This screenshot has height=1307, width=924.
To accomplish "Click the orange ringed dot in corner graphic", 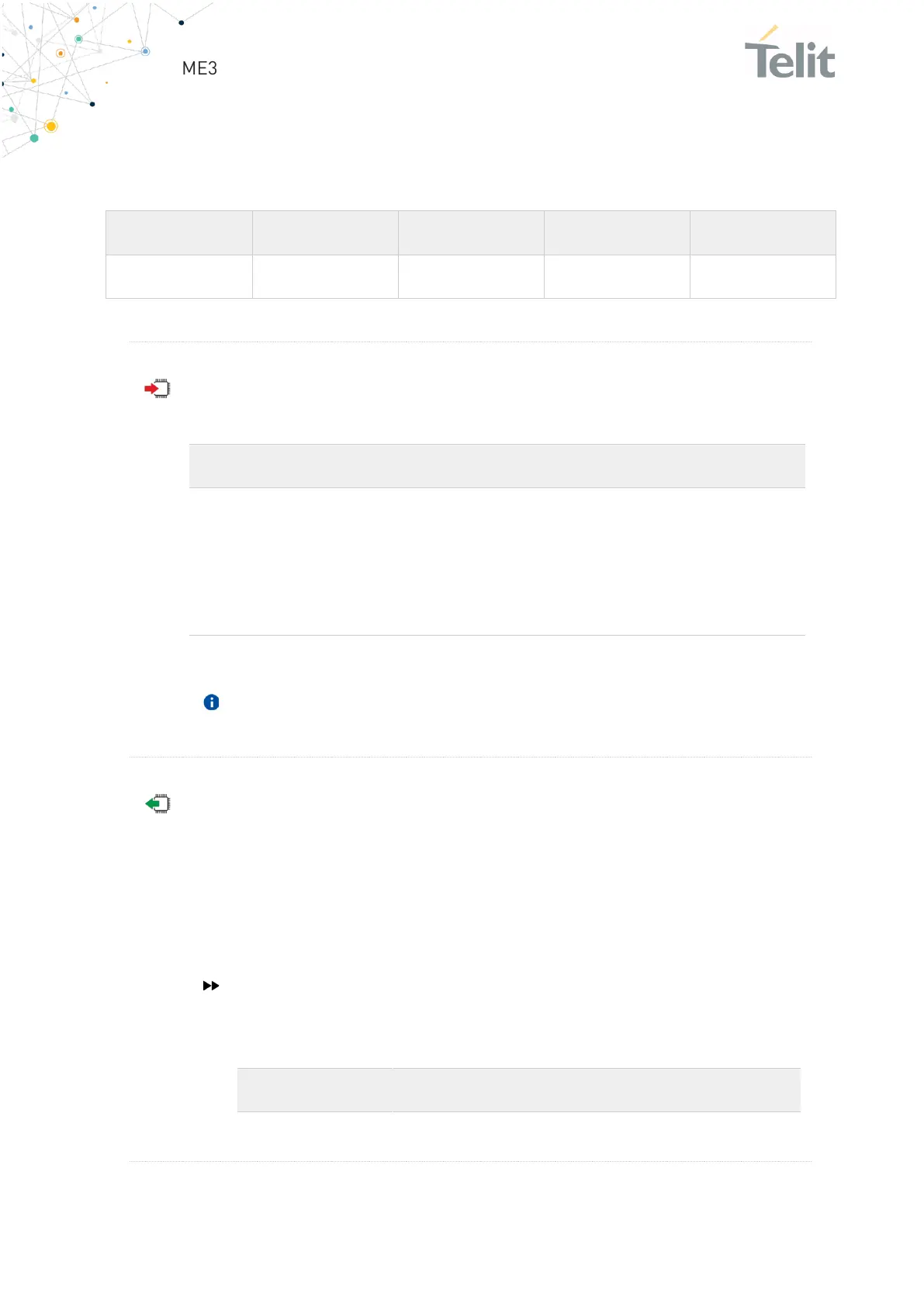I will (61, 54).
